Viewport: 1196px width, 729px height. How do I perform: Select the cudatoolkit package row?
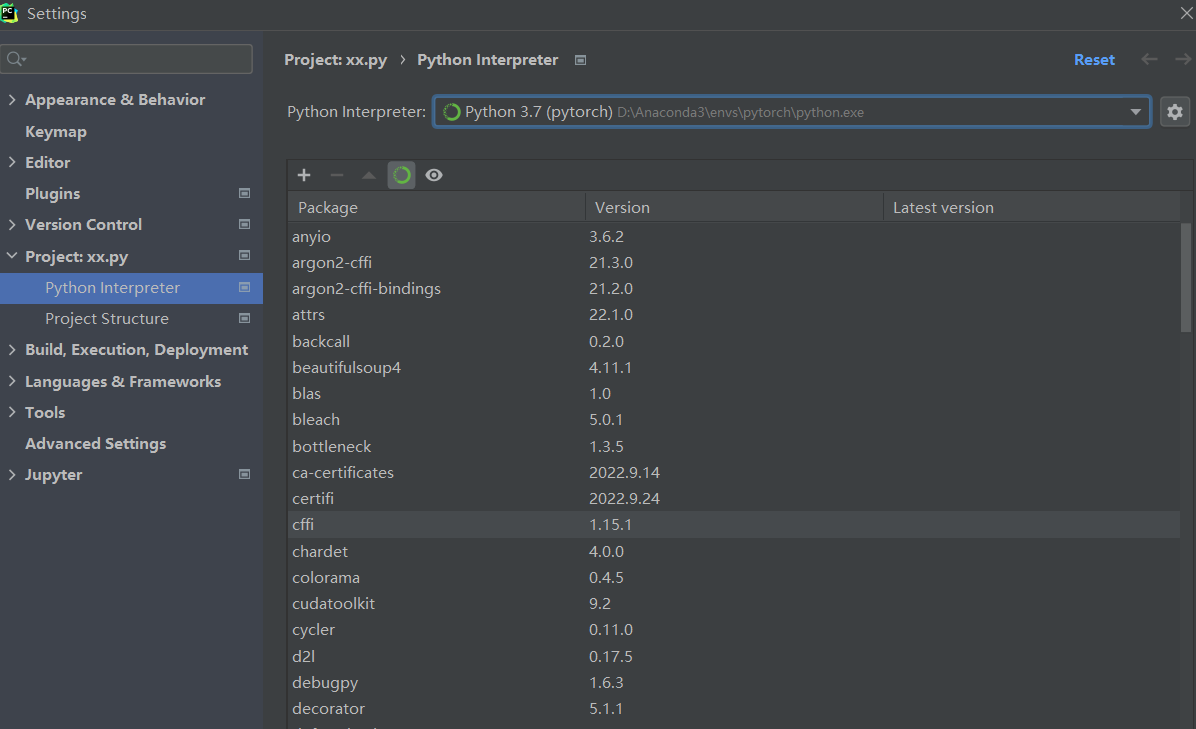coord(734,603)
